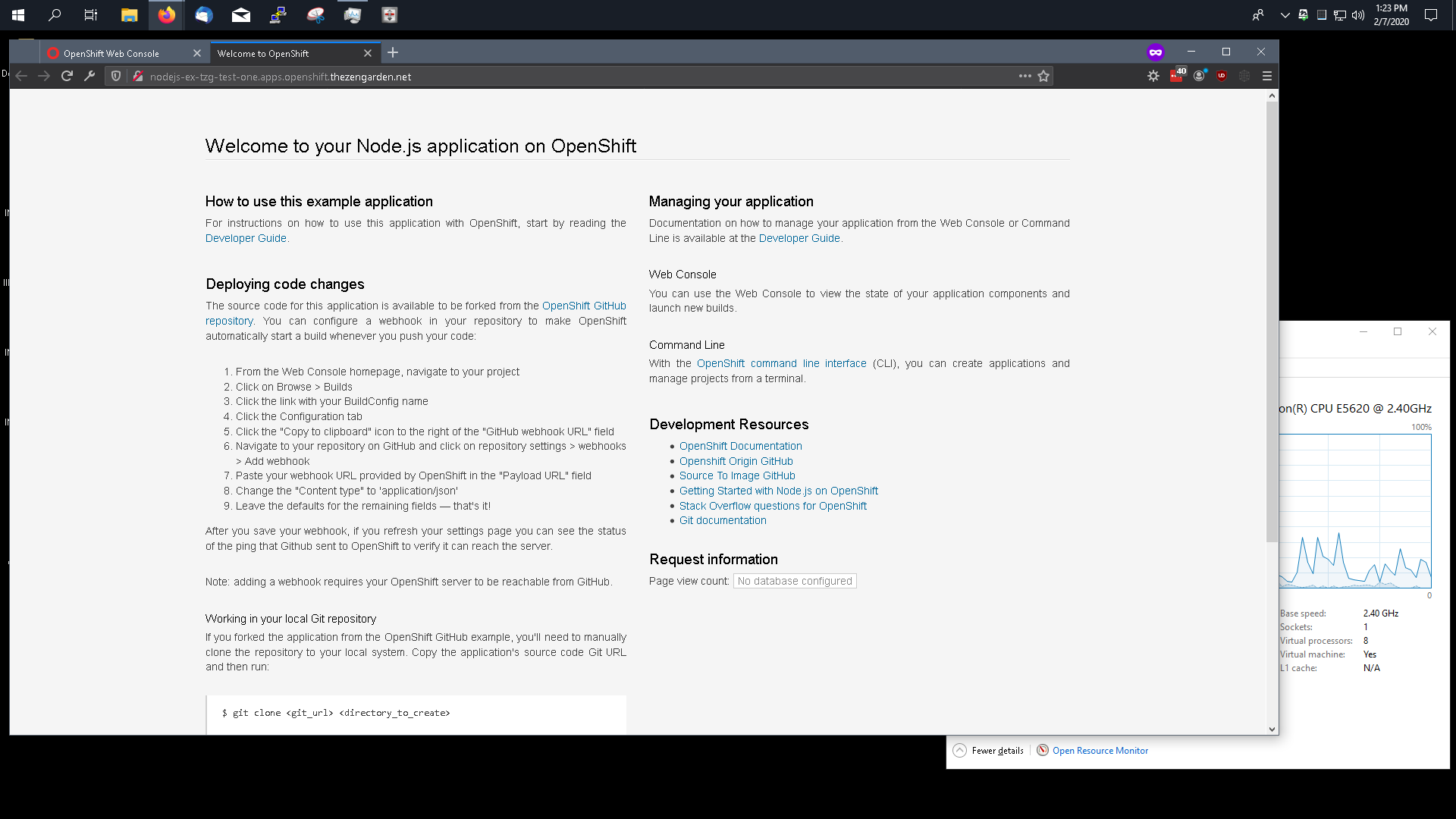Reload the current page

(67, 76)
